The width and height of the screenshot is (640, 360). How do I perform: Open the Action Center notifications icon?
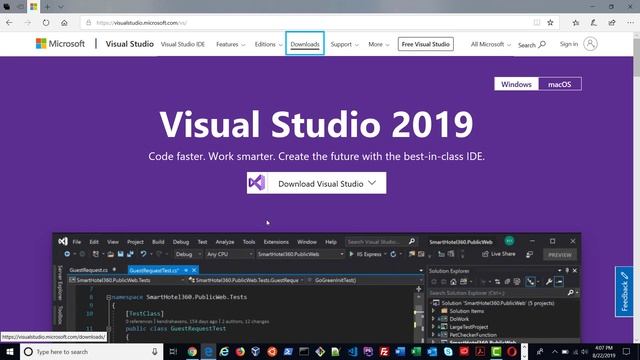tap(627, 351)
